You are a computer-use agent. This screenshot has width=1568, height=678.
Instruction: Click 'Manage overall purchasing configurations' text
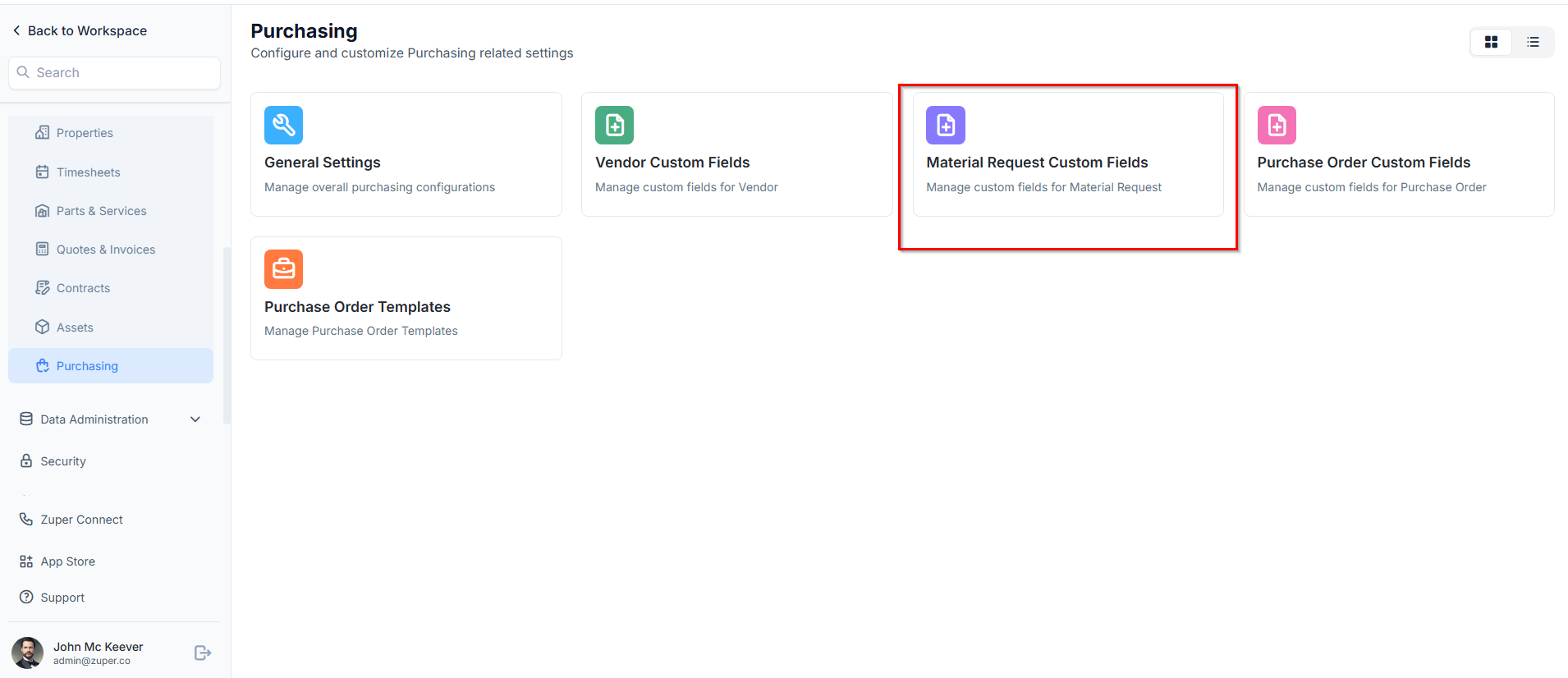[x=379, y=187]
